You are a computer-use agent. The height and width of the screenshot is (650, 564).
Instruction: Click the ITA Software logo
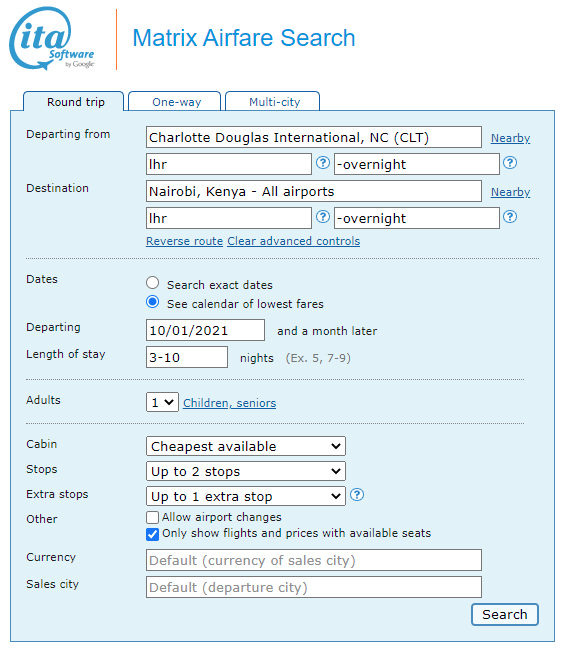pyautogui.click(x=52, y=38)
